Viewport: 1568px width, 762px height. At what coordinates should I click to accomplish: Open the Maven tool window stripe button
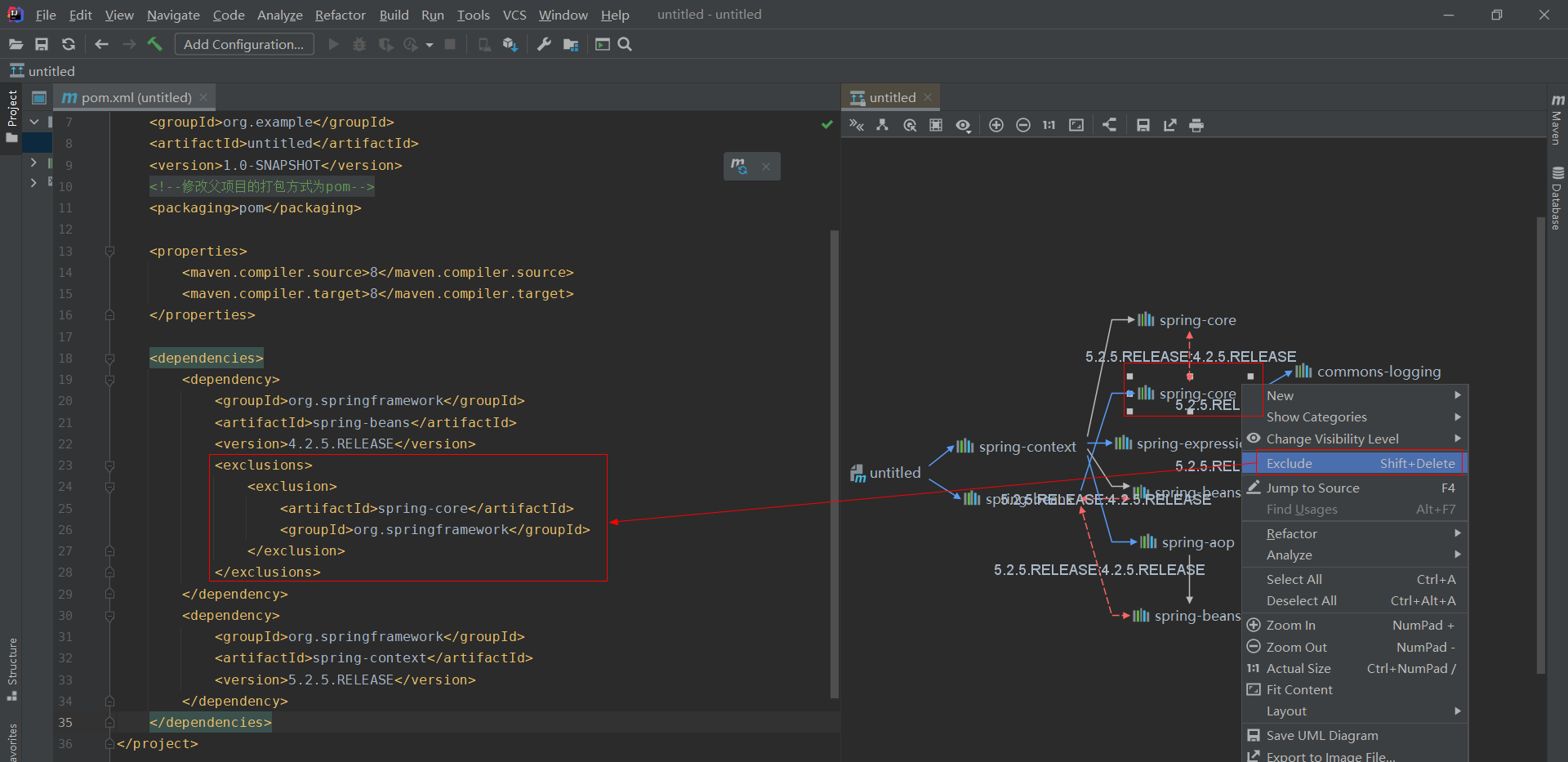pos(1557,119)
